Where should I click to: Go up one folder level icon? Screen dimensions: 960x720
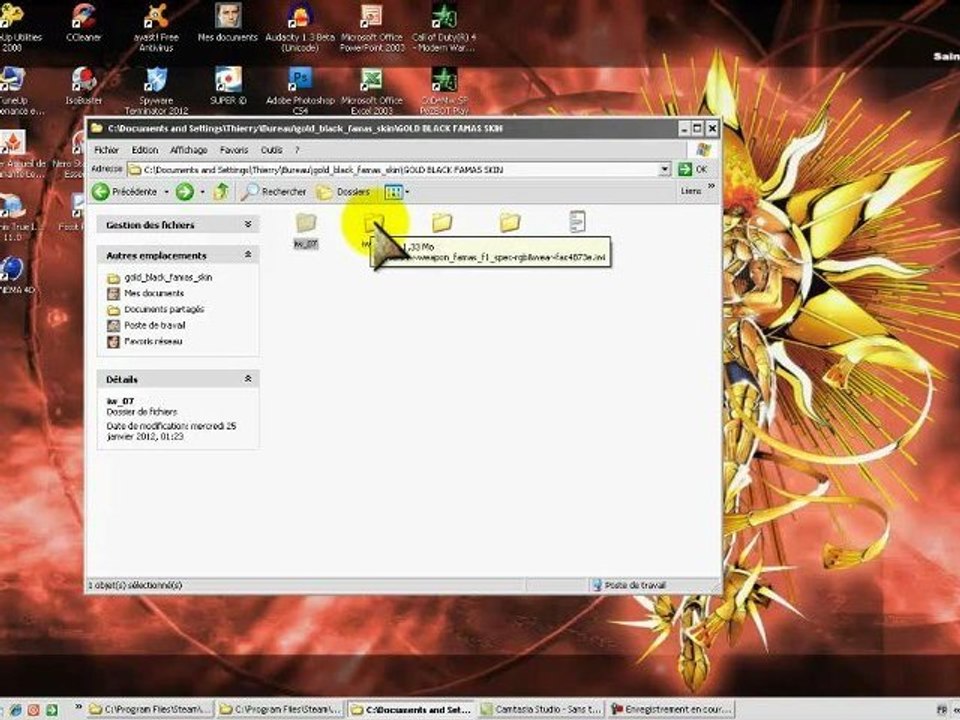point(220,192)
